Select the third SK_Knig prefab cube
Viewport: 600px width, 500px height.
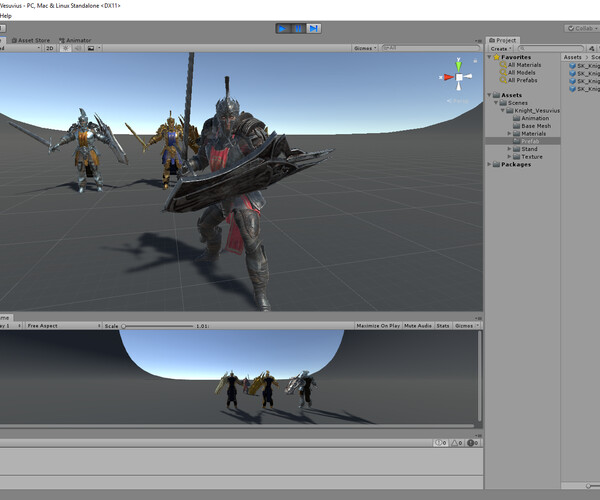(572, 81)
